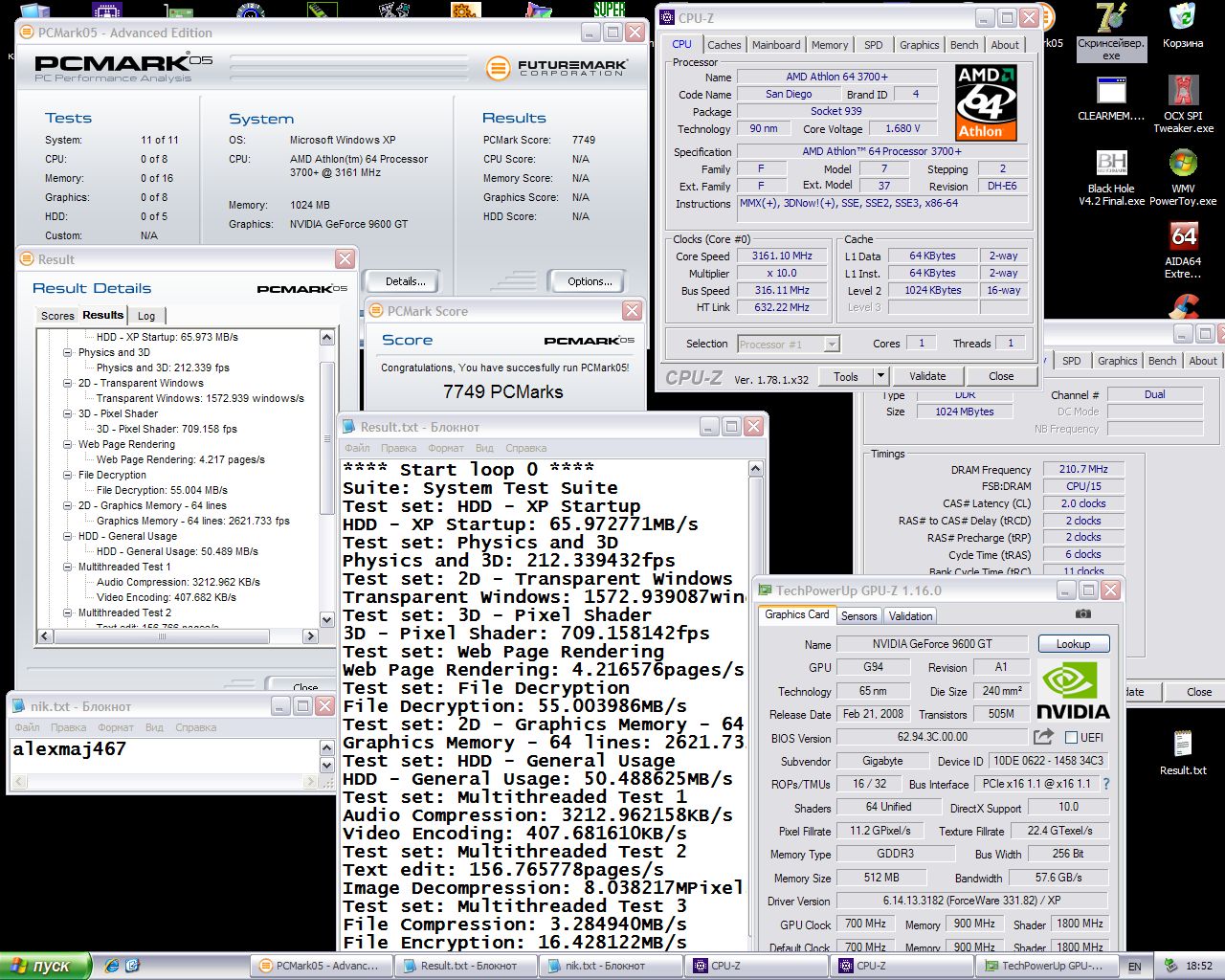Image resolution: width=1225 pixels, height=980 pixels.
Task: Click Close button in rear CPU-Z window
Action: pos(1199,692)
